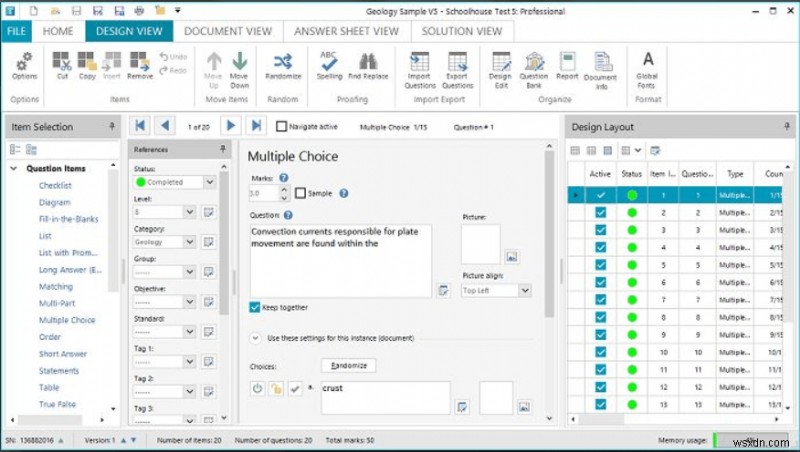Screen dimensions: 800x452
Task: Open the Level dropdown
Action: coord(189,212)
